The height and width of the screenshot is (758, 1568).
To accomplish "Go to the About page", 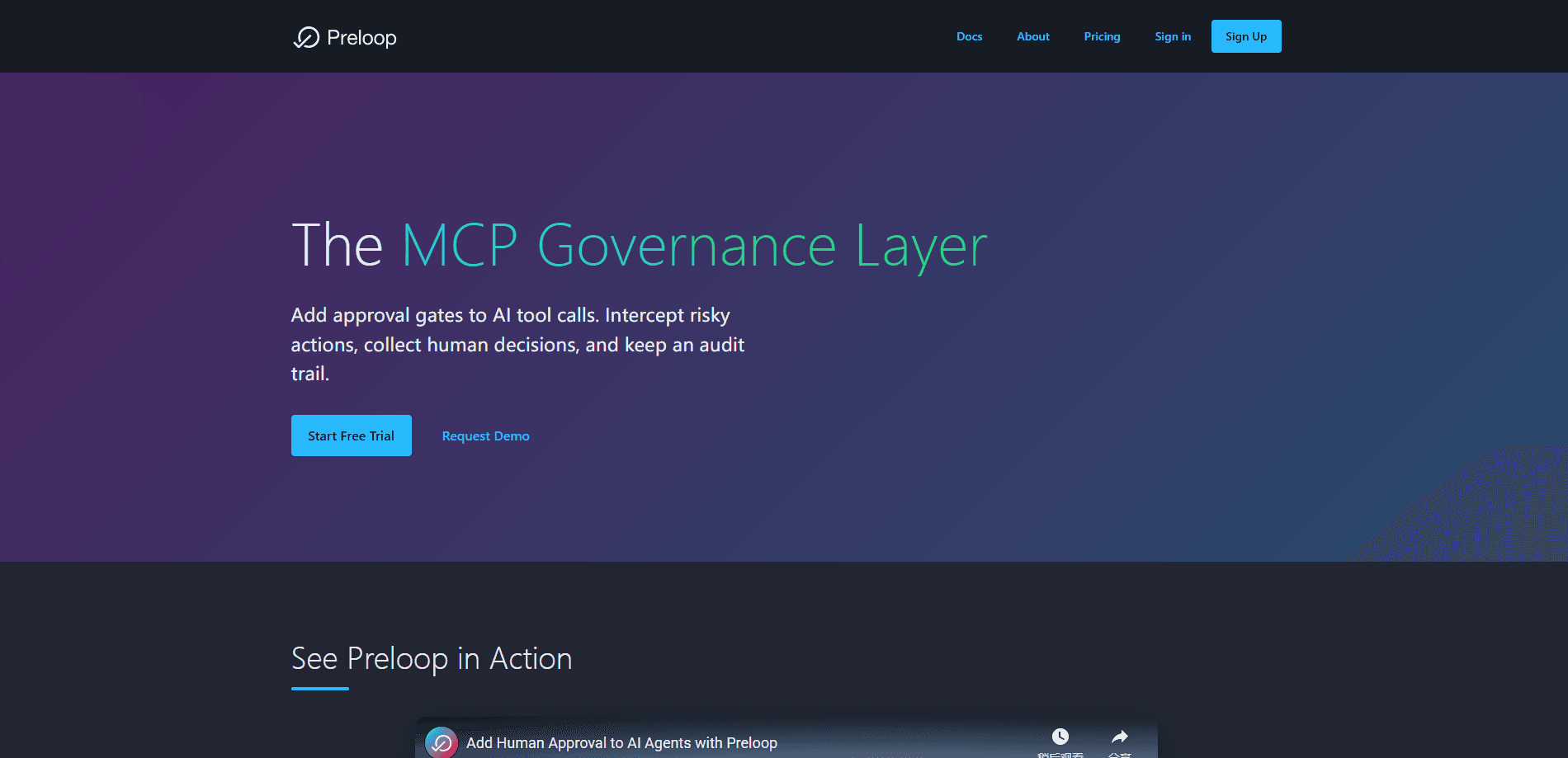I will (x=1033, y=36).
